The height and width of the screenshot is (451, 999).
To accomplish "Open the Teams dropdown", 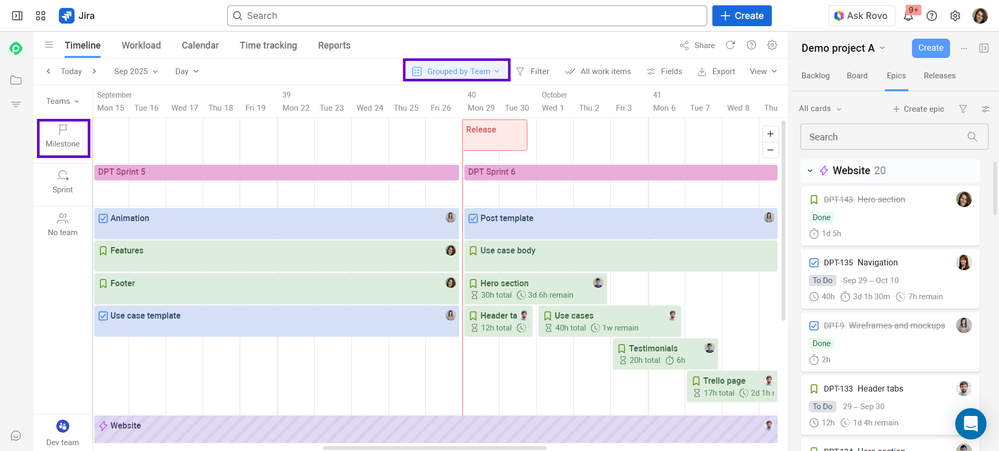I will coord(62,101).
